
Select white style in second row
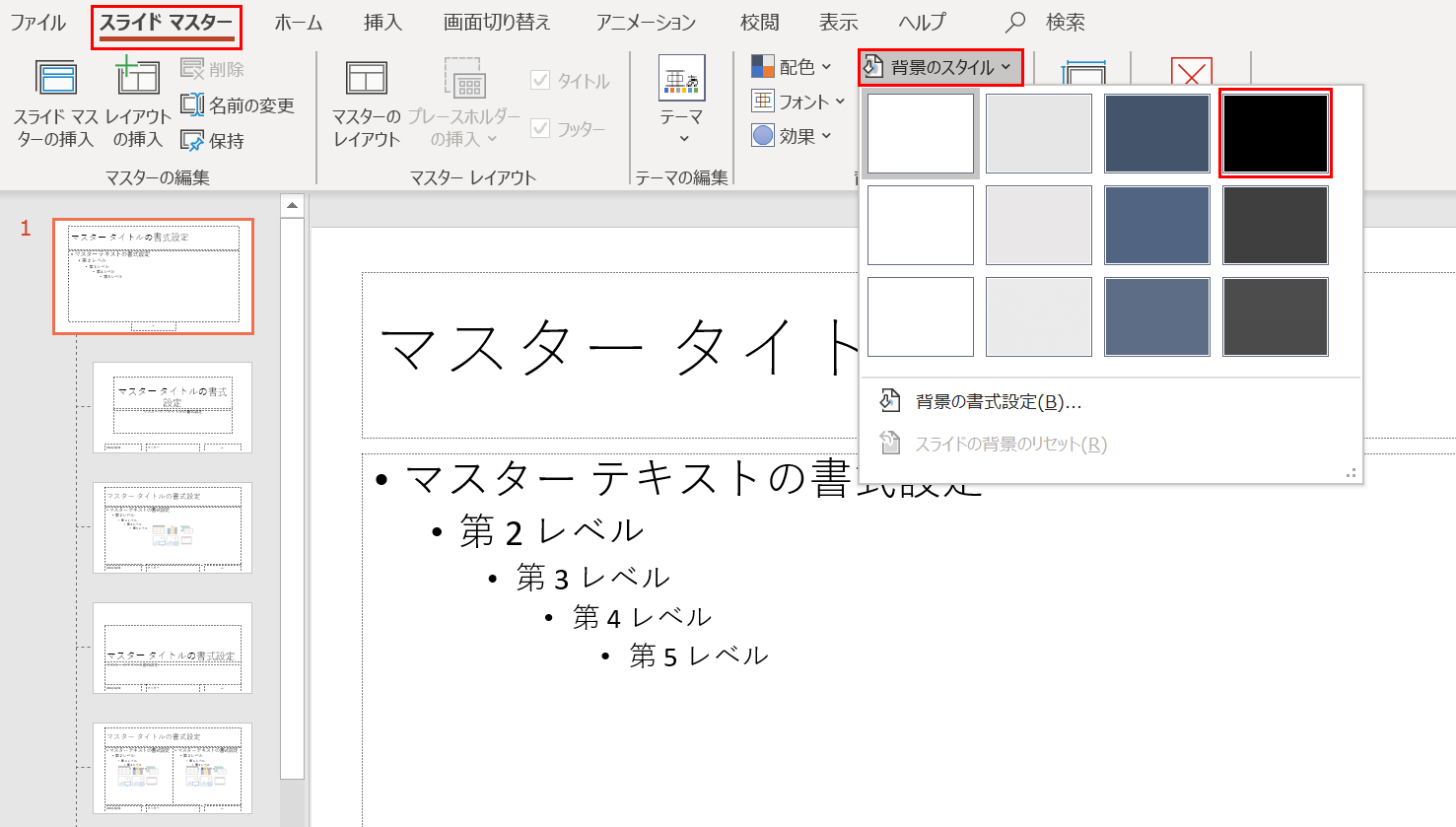[x=921, y=225]
